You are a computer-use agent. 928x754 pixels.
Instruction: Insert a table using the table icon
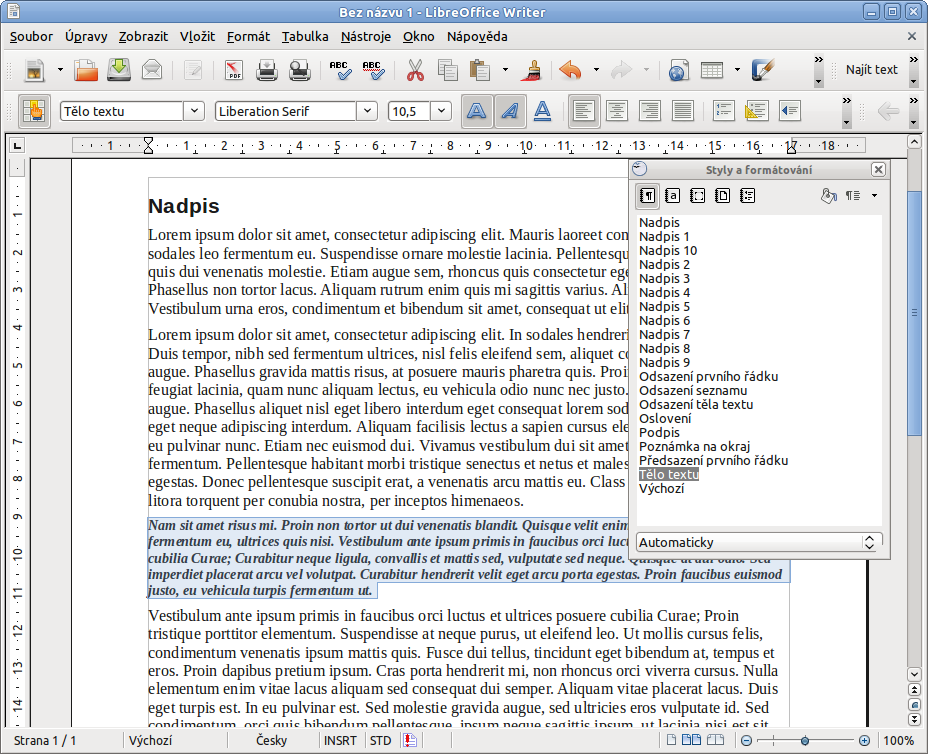click(711, 70)
